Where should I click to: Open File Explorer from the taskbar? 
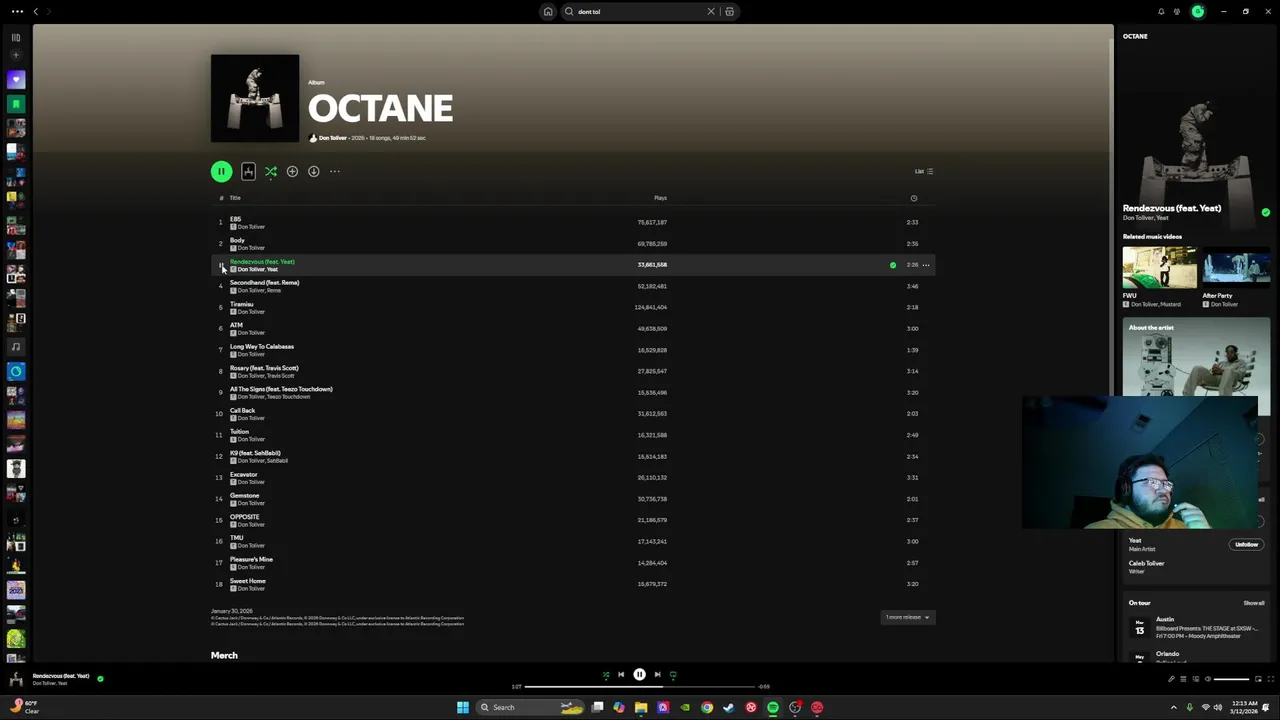pos(641,708)
